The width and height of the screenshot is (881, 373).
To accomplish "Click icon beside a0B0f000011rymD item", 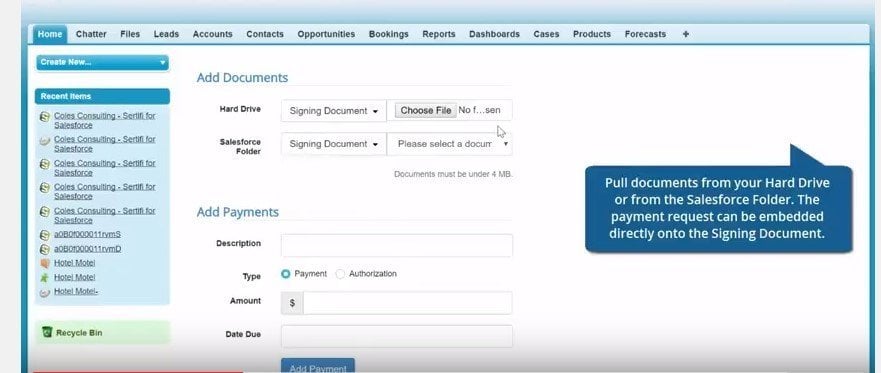I will [45, 249].
